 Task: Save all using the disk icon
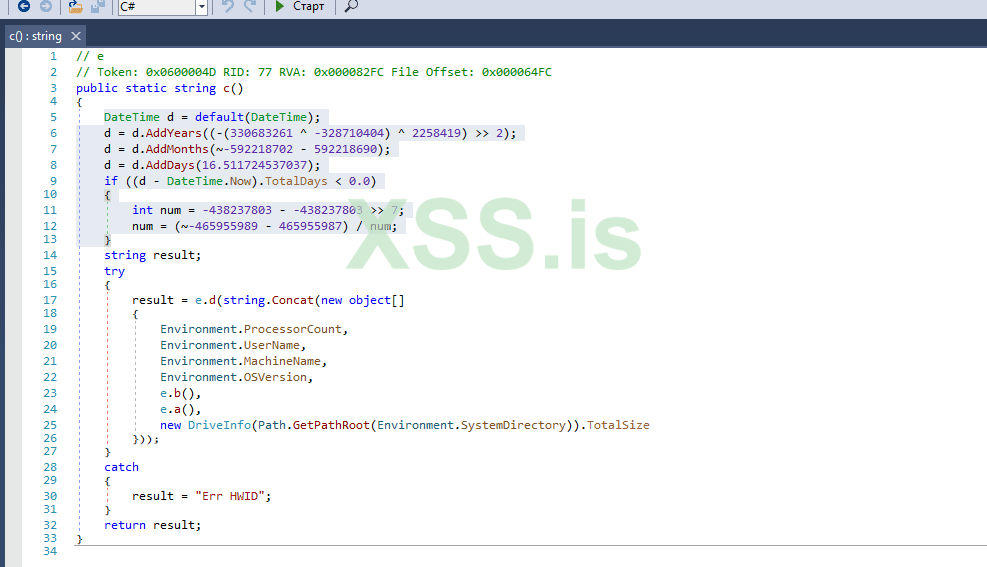[x=98, y=6]
